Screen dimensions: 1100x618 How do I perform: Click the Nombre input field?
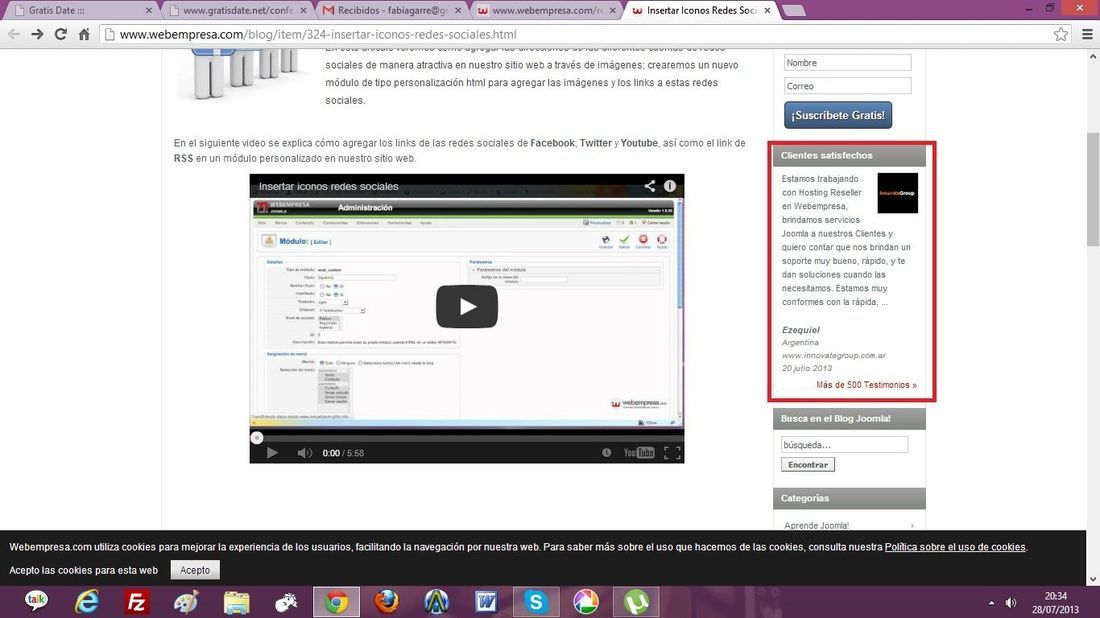(x=847, y=62)
